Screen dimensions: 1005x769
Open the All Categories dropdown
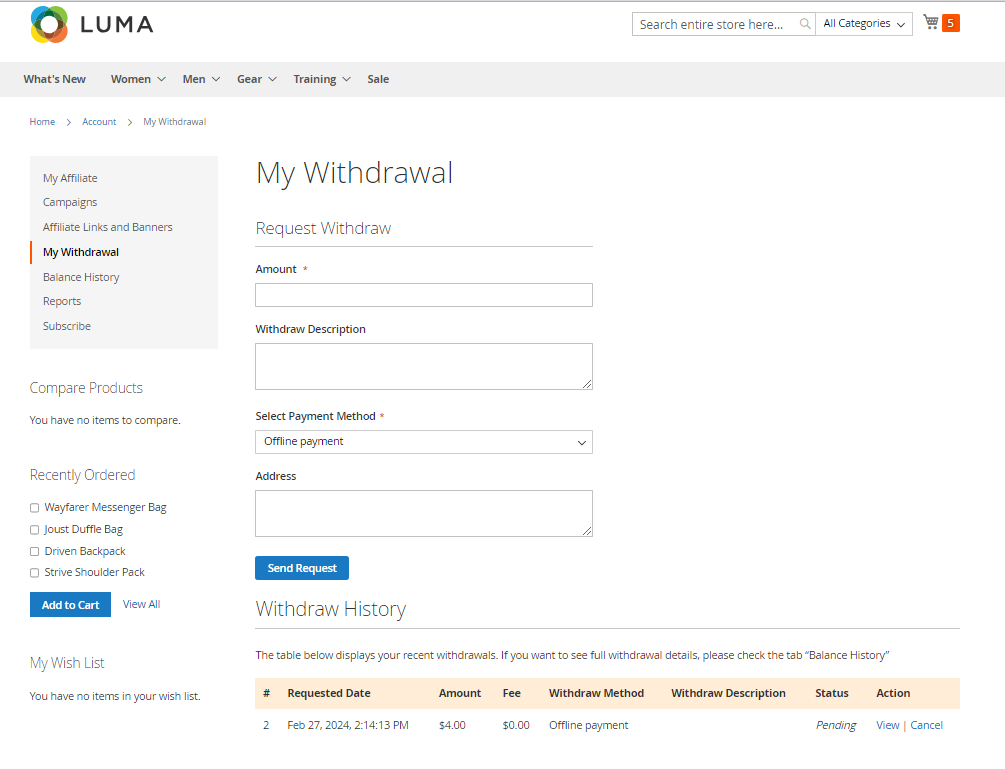click(864, 24)
